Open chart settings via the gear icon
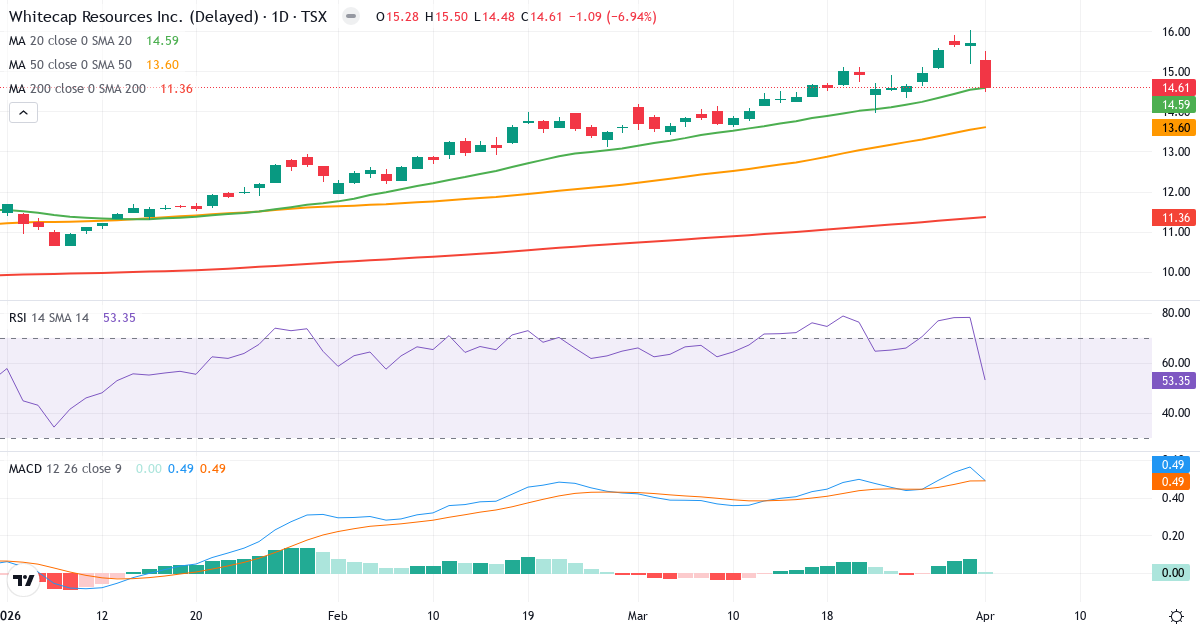 tap(1176, 618)
